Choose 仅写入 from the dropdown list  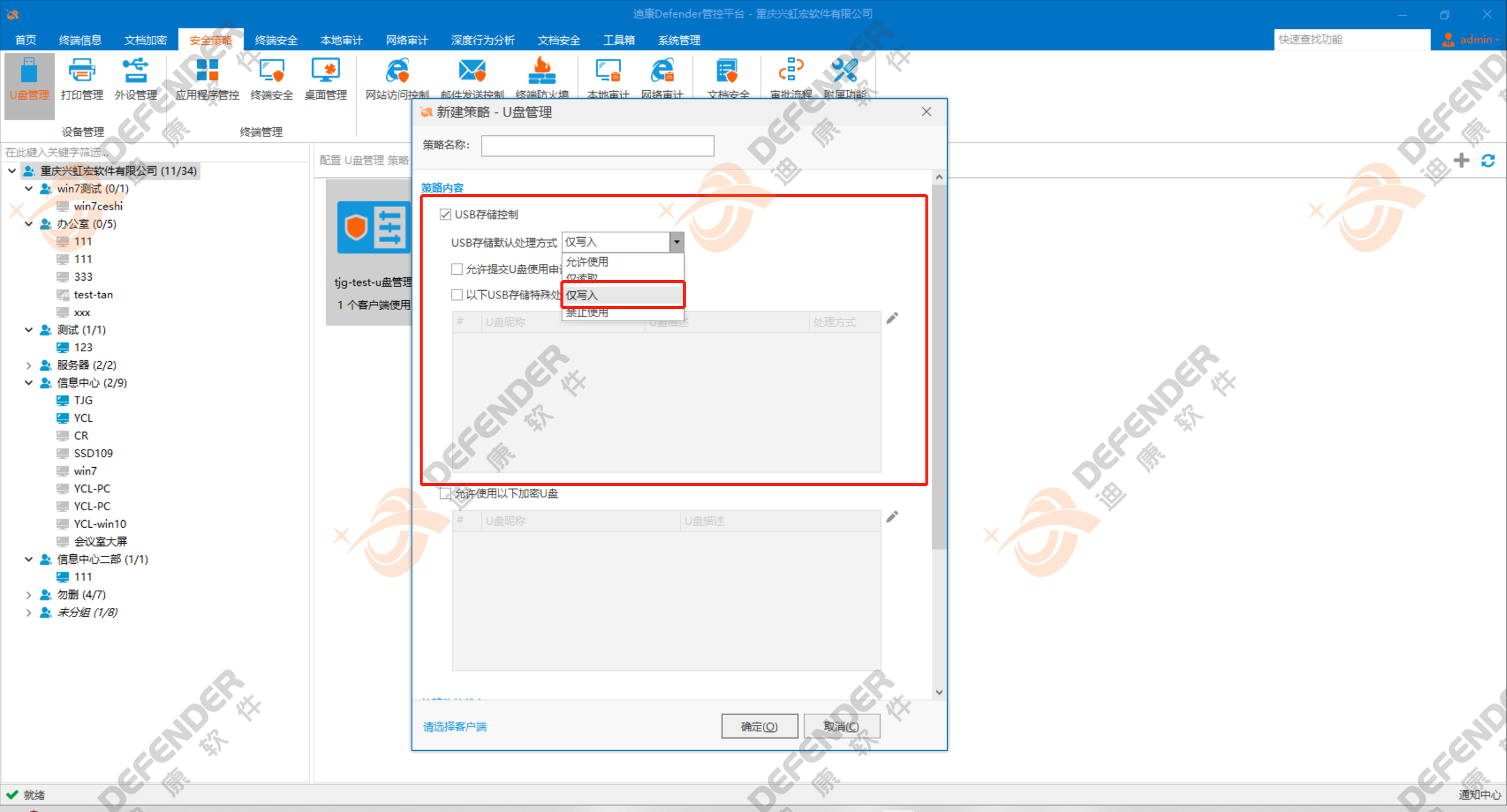tap(623, 295)
